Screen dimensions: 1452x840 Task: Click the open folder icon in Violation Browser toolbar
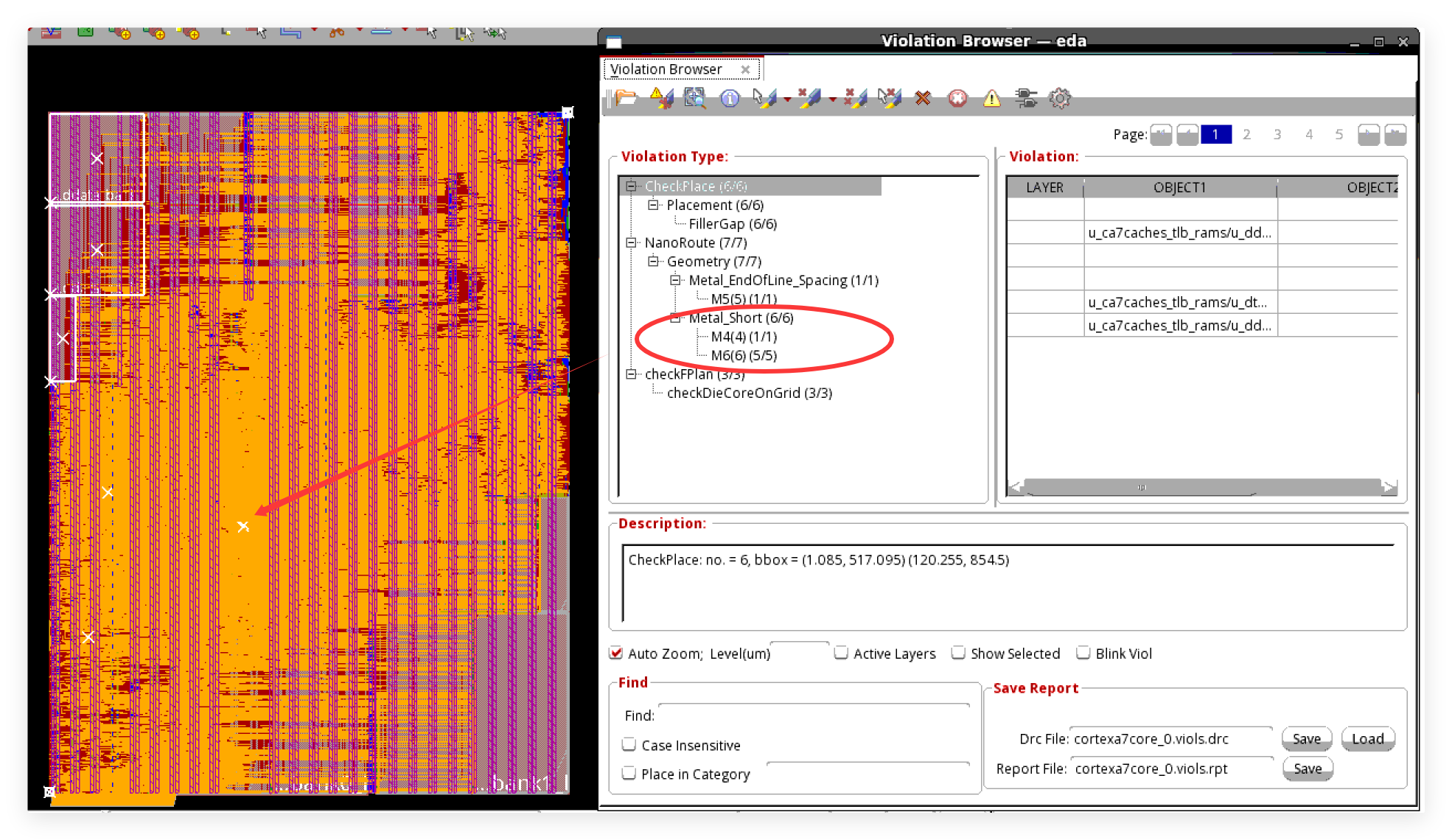coord(626,98)
